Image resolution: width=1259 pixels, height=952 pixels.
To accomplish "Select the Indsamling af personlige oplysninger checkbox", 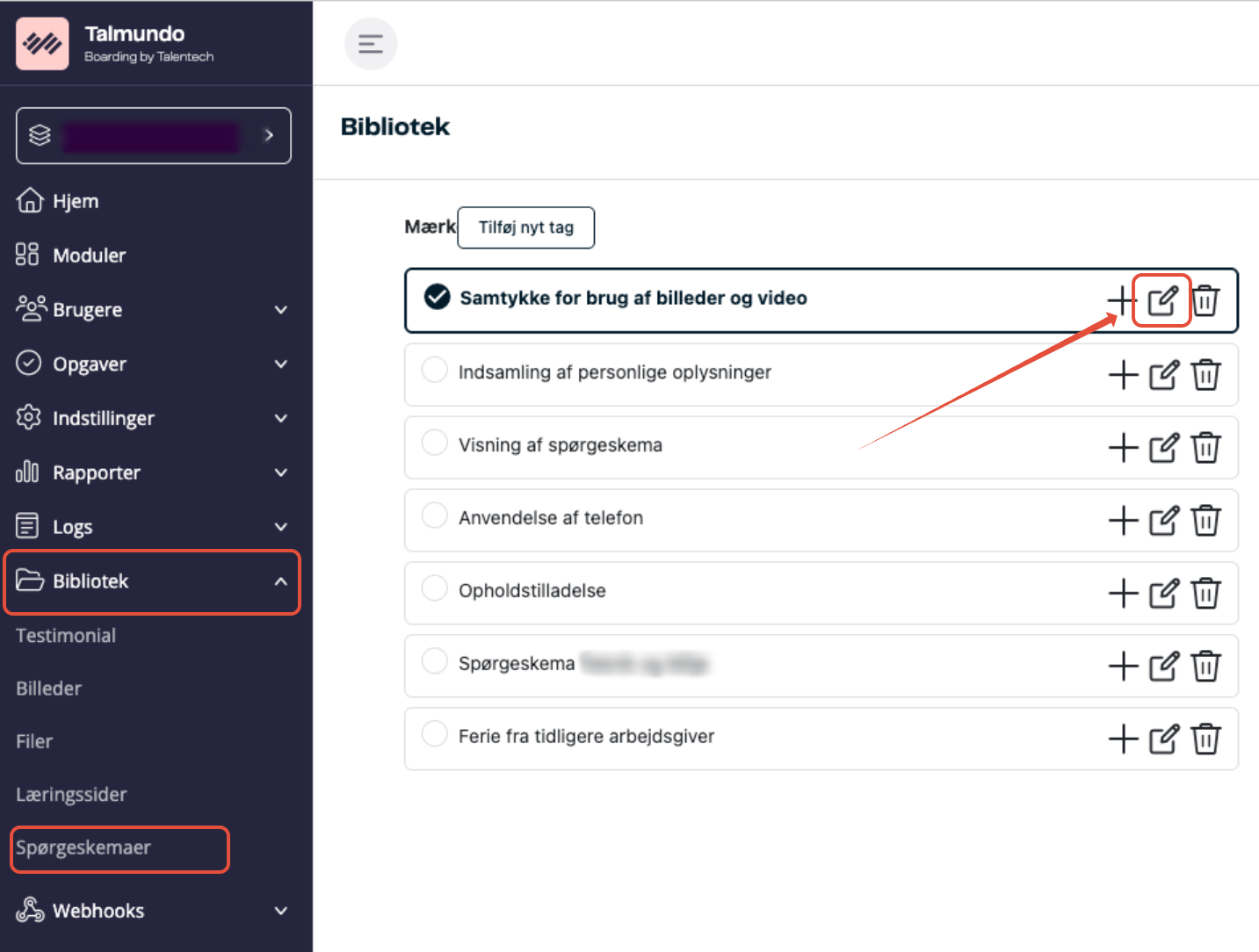I will 435,371.
